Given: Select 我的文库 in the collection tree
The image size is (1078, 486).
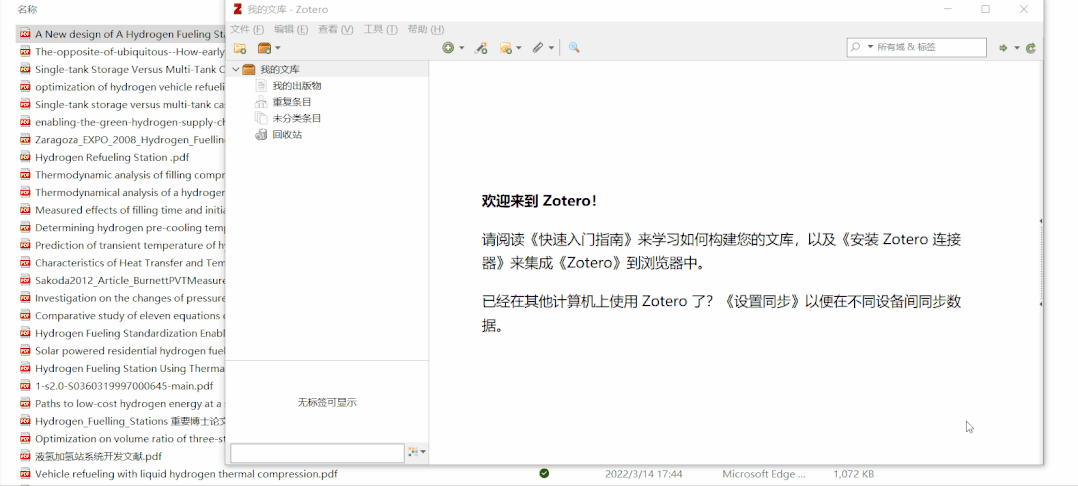Looking at the screenshot, I should 280,69.
